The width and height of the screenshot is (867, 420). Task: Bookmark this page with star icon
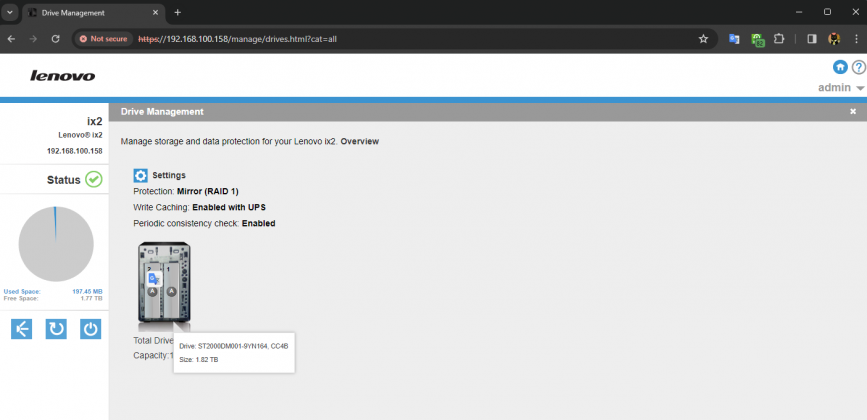[703, 39]
